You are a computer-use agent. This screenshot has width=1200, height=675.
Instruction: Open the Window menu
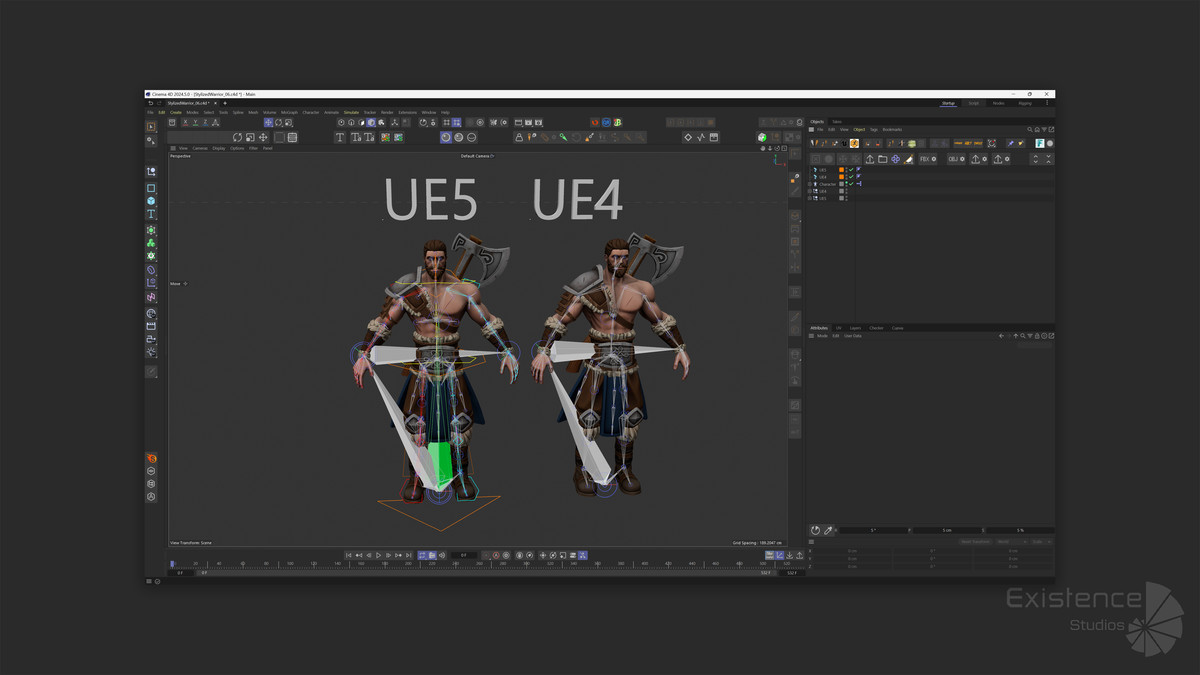point(428,112)
